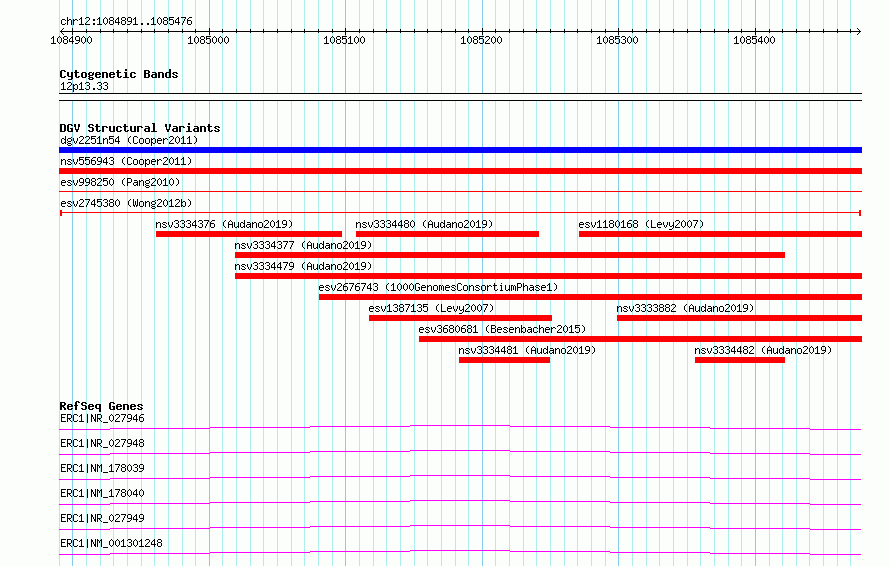Open the DGV Structural Variants track title

click(140, 128)
